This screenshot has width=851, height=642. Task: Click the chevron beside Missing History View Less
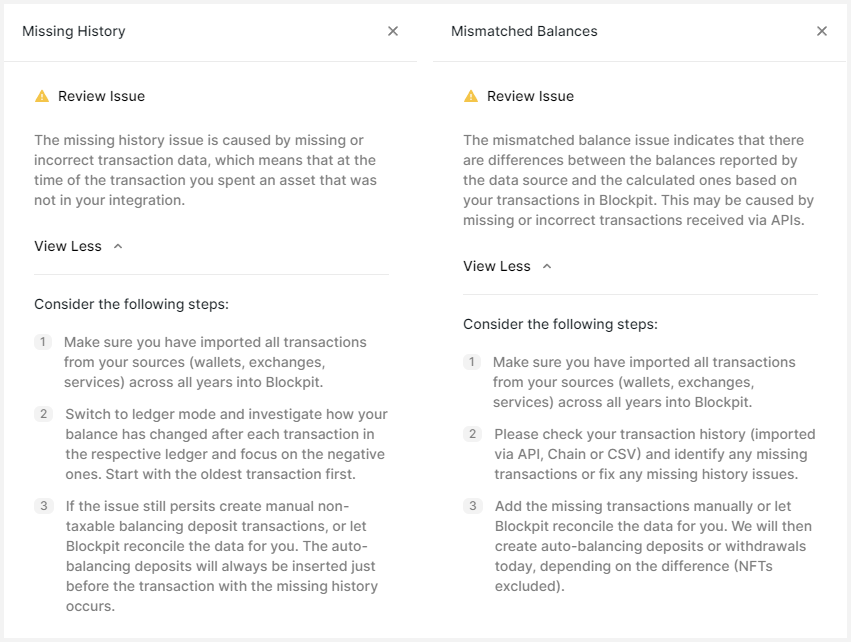(118, 246)
